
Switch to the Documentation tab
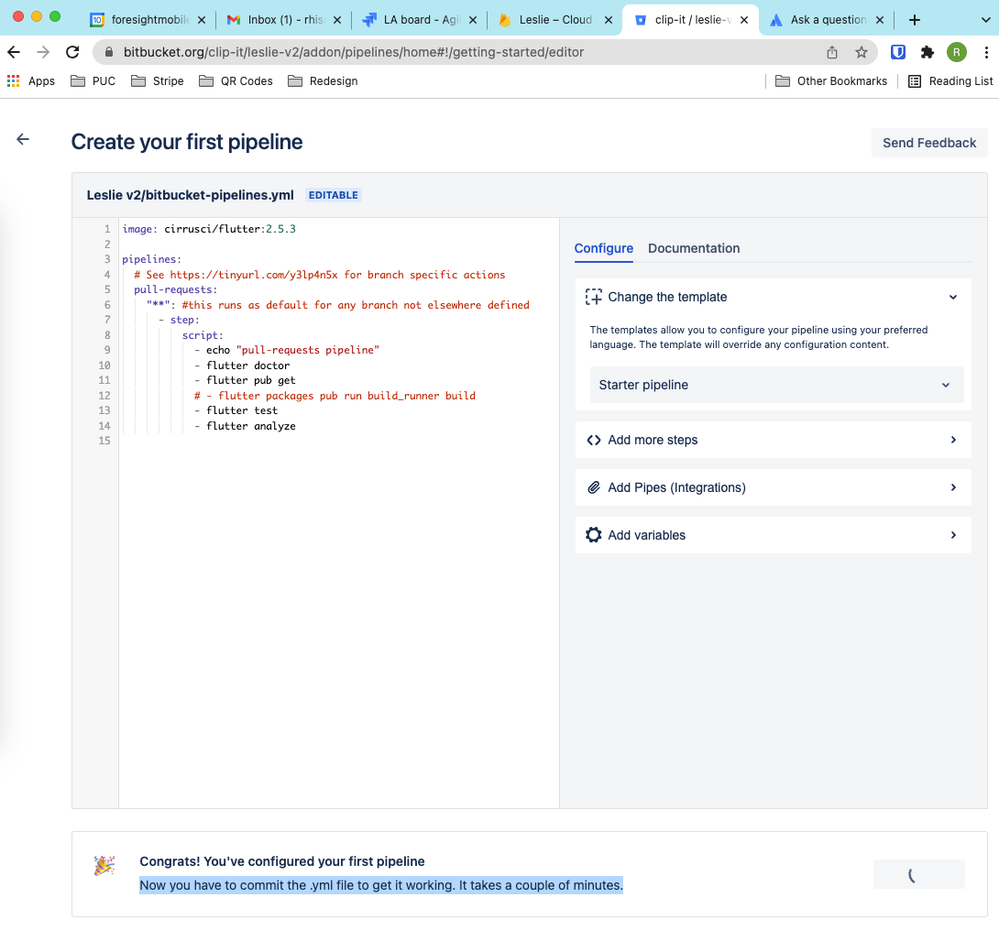pyautogui.click(x=694, y=248)
